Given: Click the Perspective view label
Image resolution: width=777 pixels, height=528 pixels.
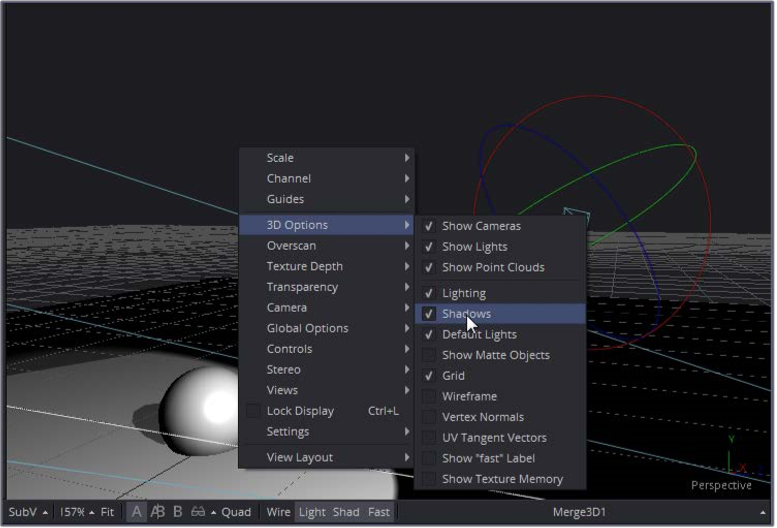Looking at the screenshot, I should pos(721,486).
